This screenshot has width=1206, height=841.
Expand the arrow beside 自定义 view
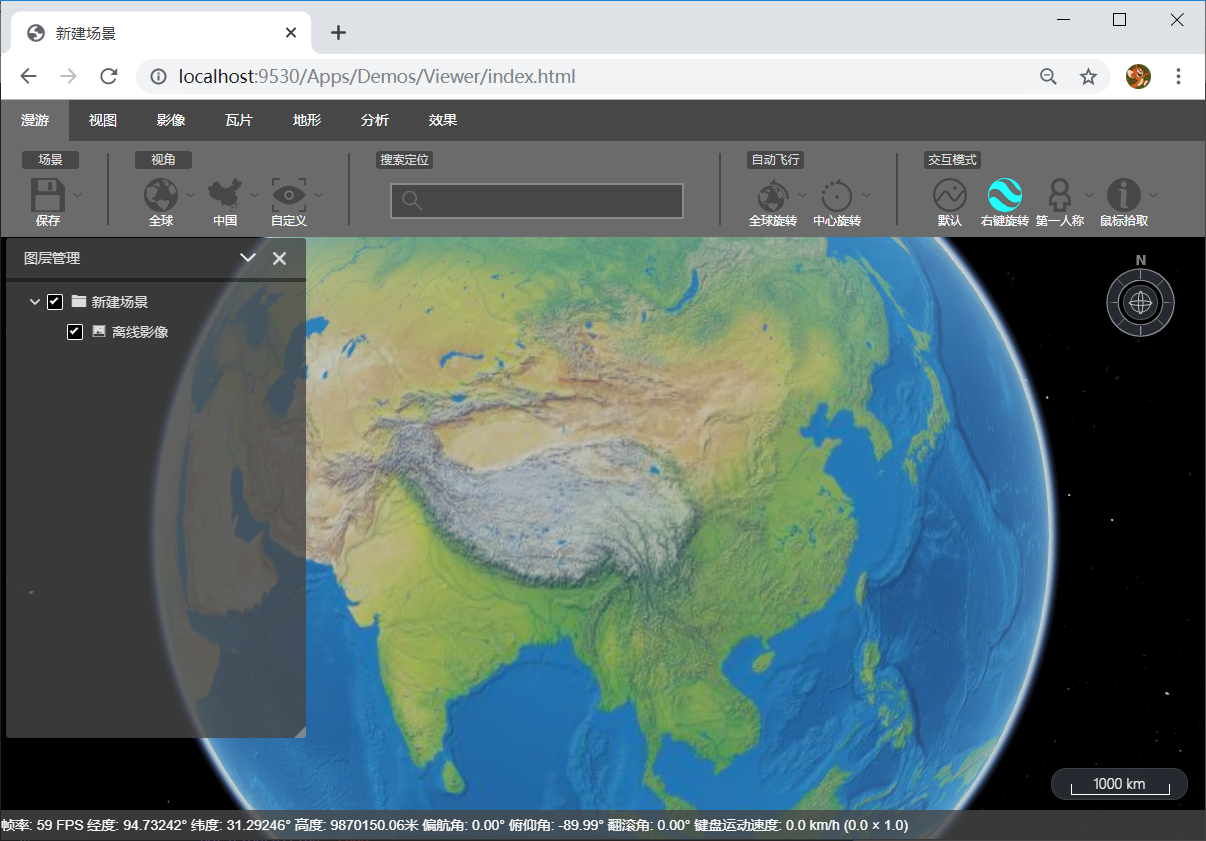[x=319, y=195]
